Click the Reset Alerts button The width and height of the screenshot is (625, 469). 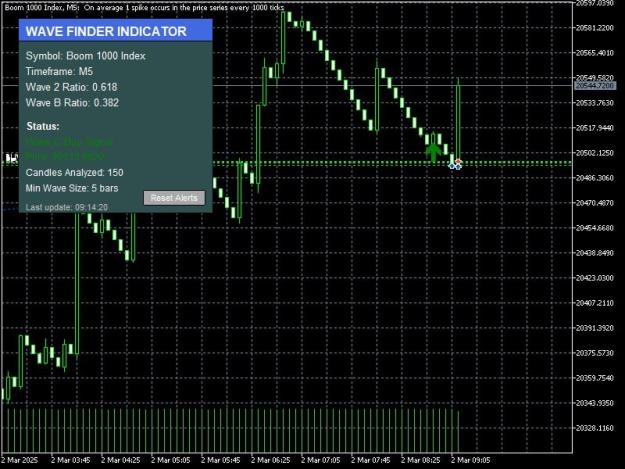pyautogui.click(x=174, y=198)
